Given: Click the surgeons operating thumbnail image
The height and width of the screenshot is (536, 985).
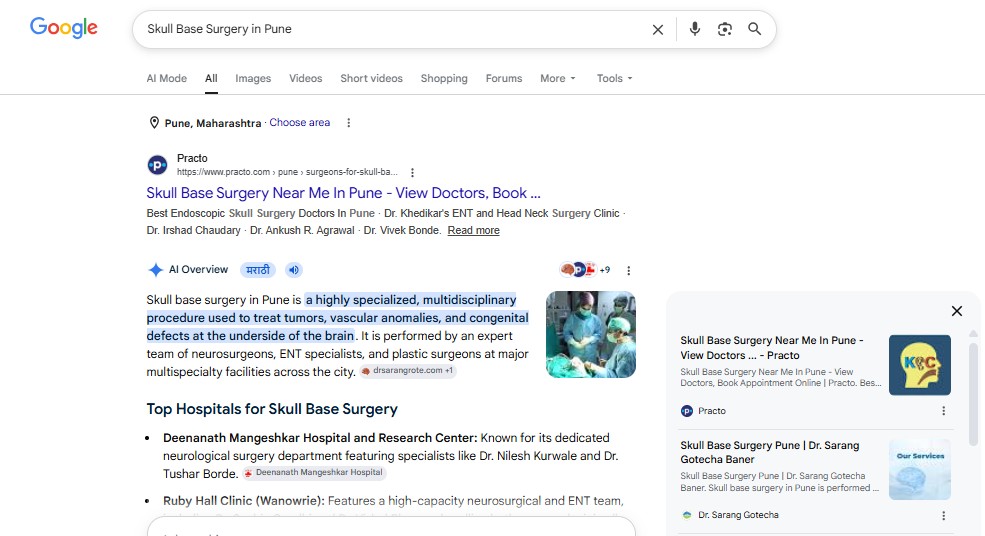Looking at the screenshot, I should pos(590,334).
